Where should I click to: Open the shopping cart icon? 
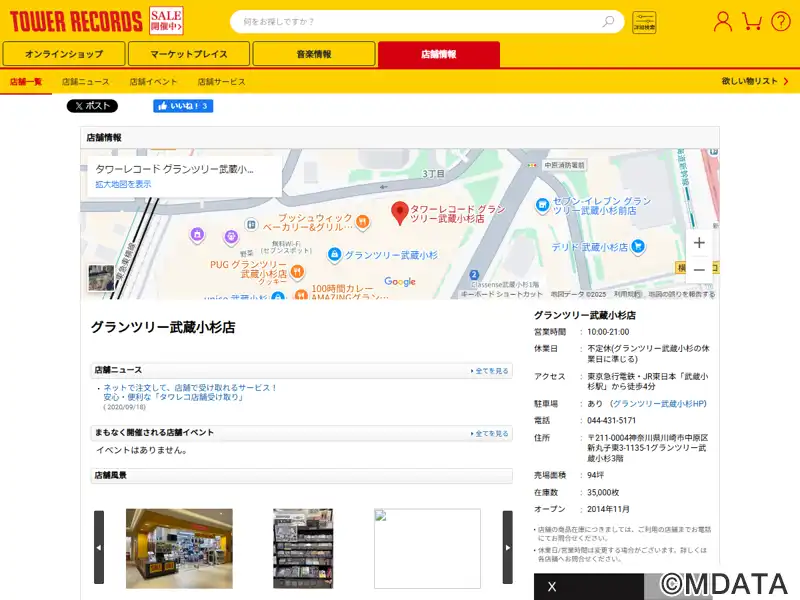752,21
